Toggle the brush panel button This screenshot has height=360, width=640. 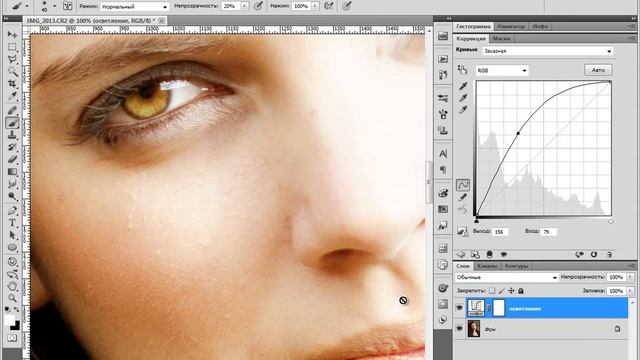(x=68, y=6)
